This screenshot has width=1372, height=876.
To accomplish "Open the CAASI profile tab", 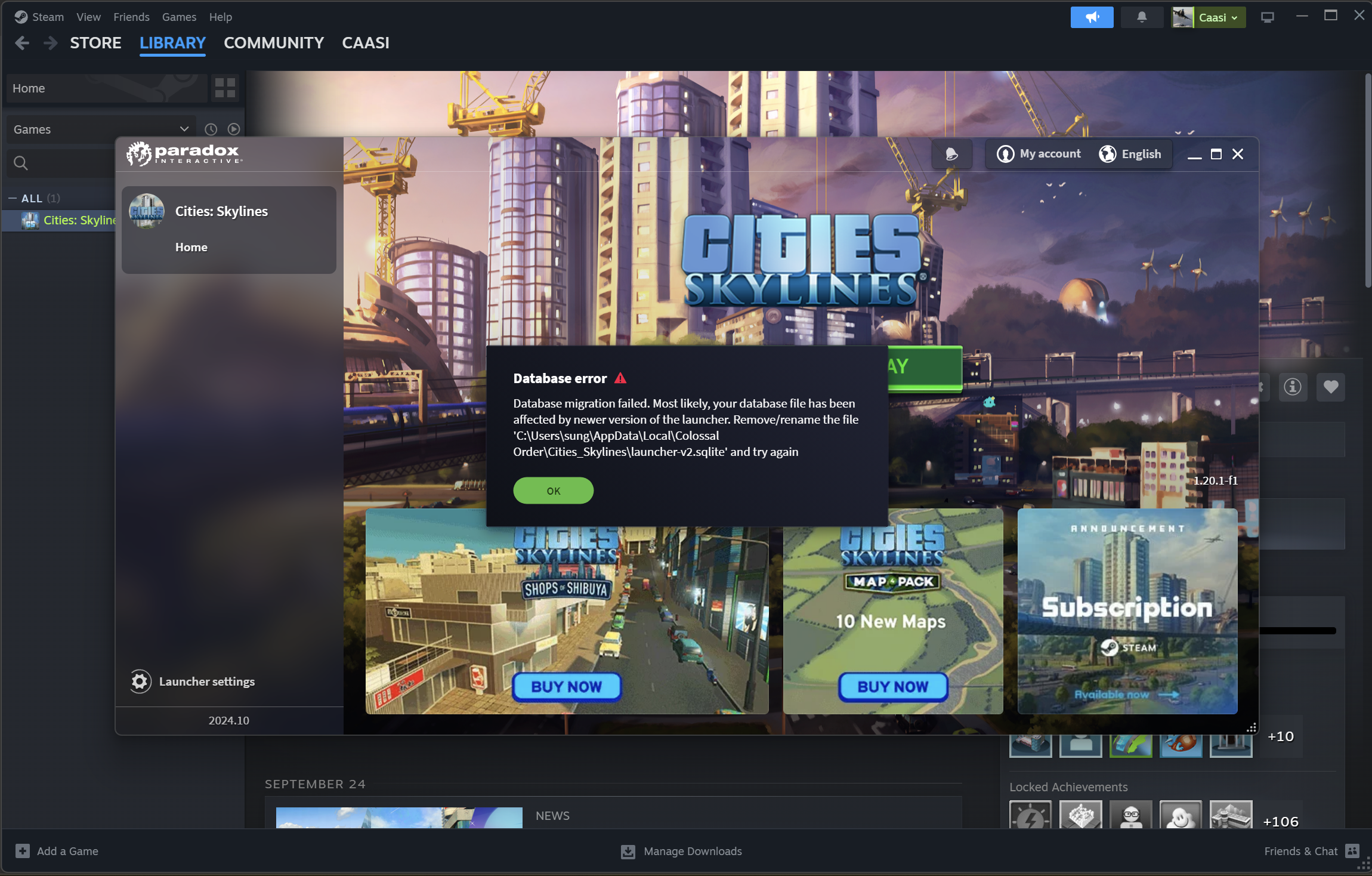I will [x=366, y=43].
